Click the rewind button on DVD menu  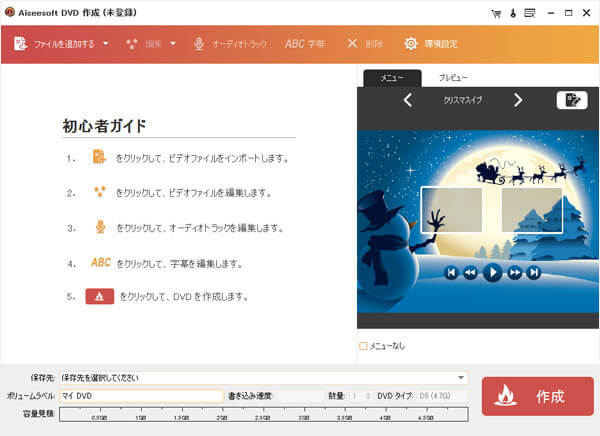(x=470, y=273)
